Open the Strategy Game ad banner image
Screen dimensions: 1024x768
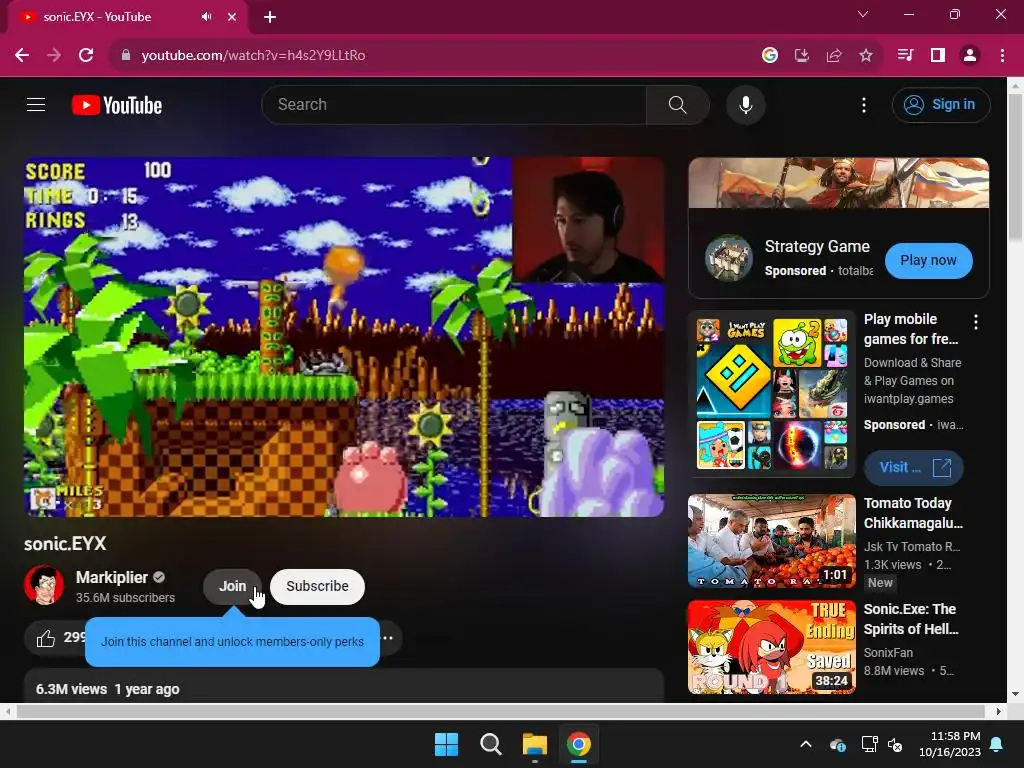(839, 183)
